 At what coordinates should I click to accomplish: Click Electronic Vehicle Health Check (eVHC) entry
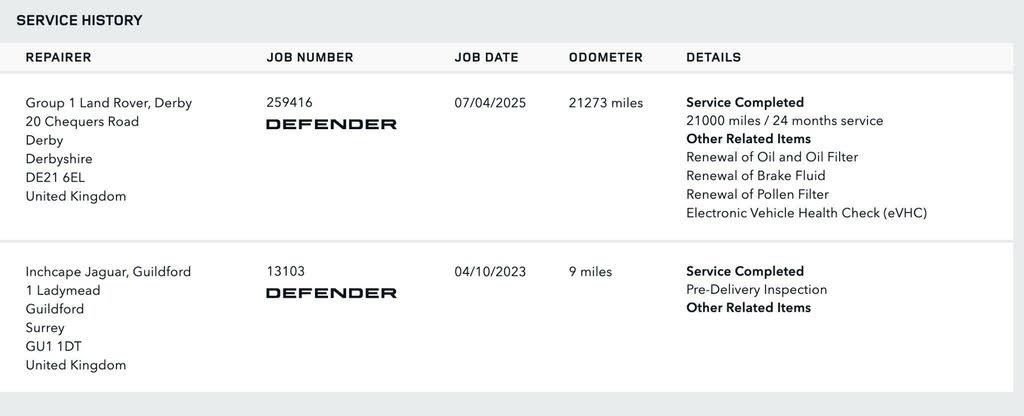(x=807, y=213)
